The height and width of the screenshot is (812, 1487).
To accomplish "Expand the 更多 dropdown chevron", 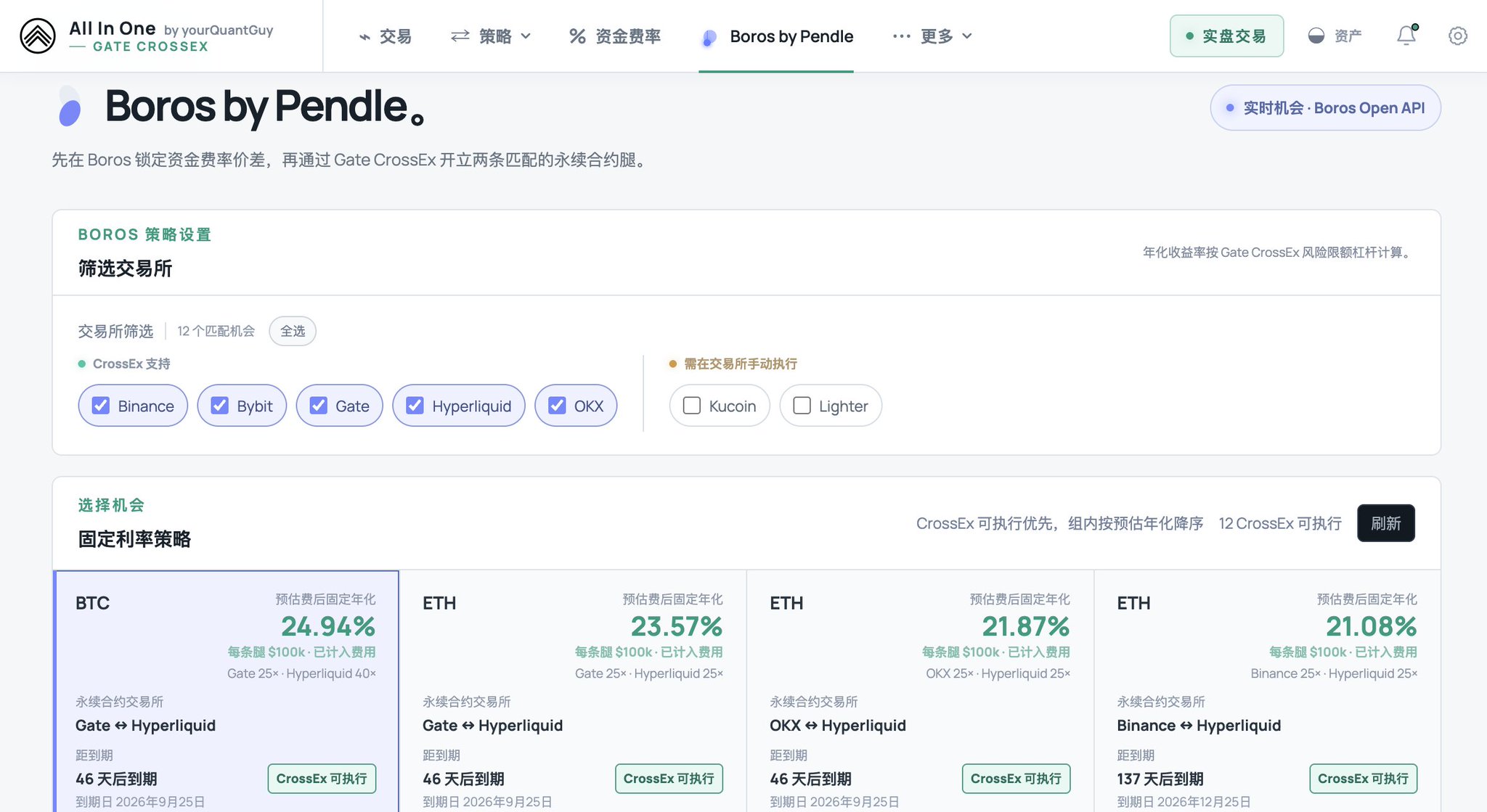I will point(967,36).
